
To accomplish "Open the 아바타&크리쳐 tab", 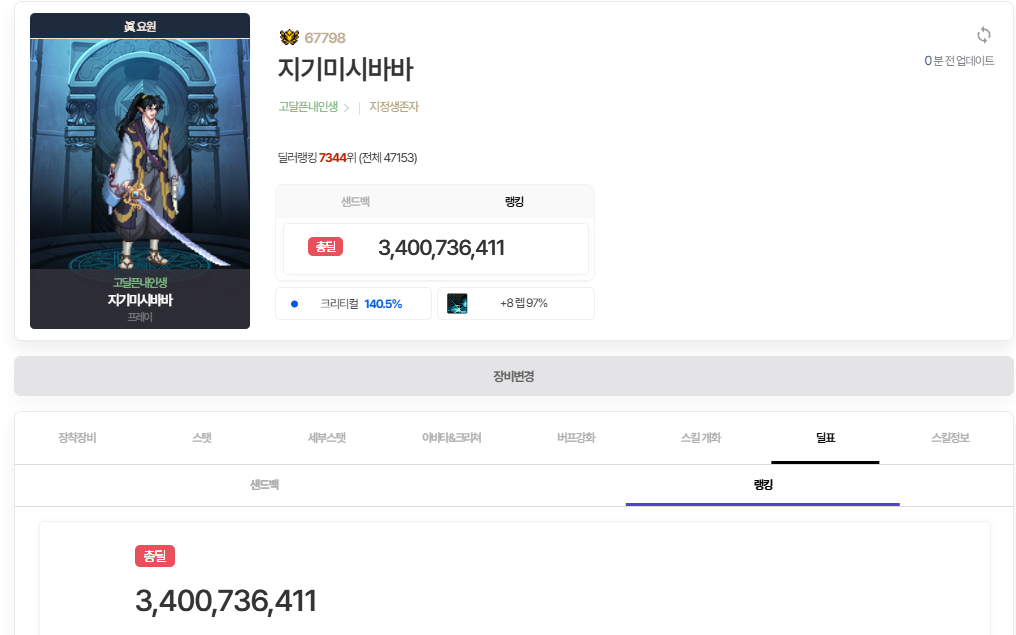I will point(451,438).
